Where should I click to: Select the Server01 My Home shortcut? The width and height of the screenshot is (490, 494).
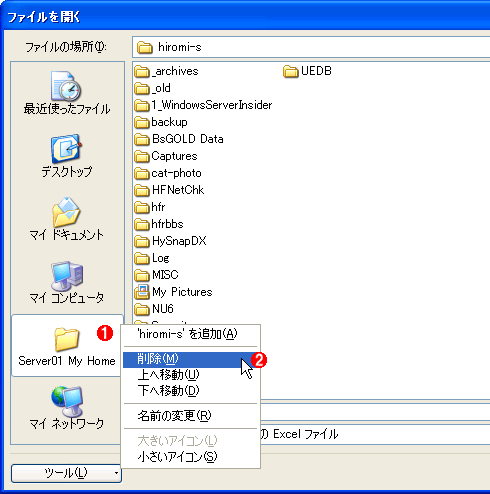tap(67, 346)
